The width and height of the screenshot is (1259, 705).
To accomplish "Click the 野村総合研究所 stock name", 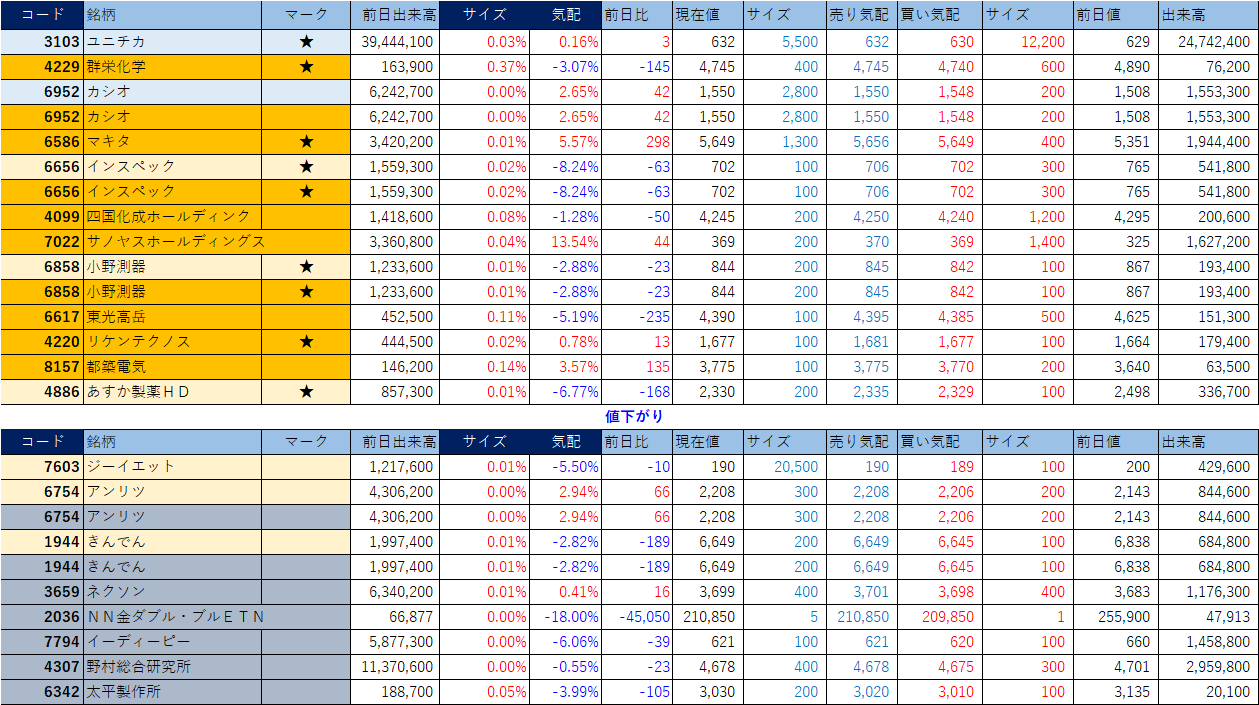I will [x=138, y=667].
